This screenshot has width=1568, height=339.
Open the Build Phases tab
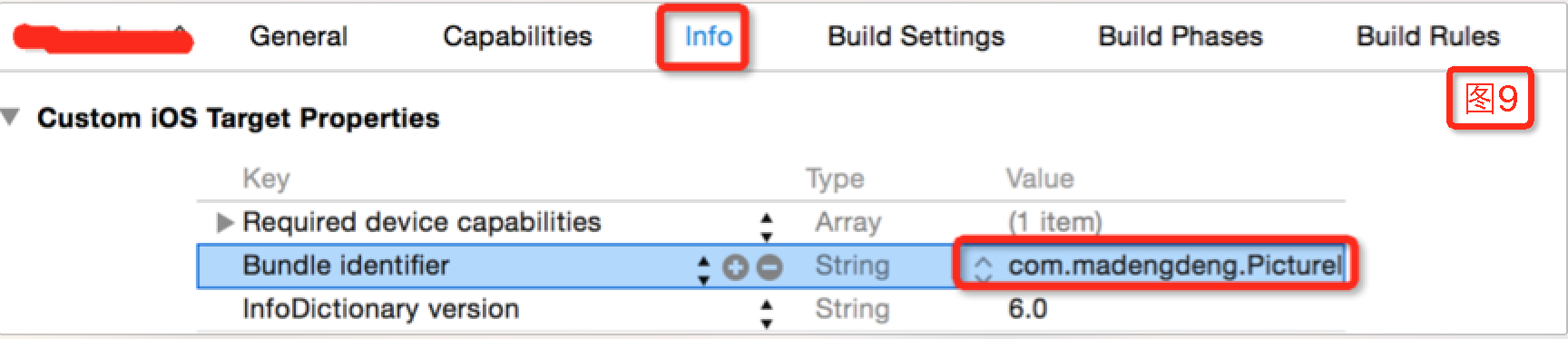[1181, 36]
